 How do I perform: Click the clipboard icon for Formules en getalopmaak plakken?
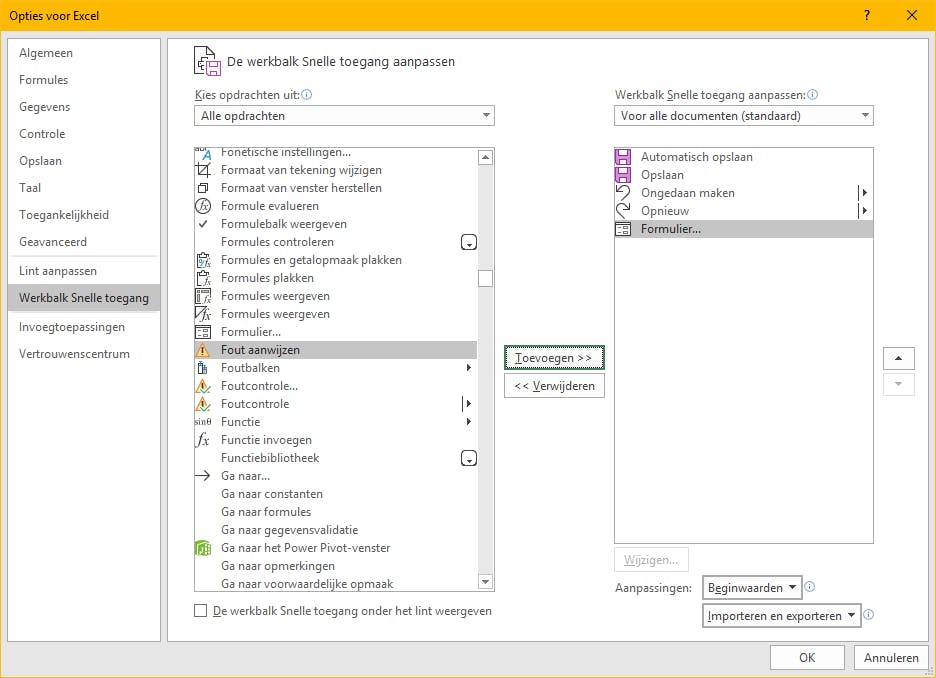coord(203,260)
